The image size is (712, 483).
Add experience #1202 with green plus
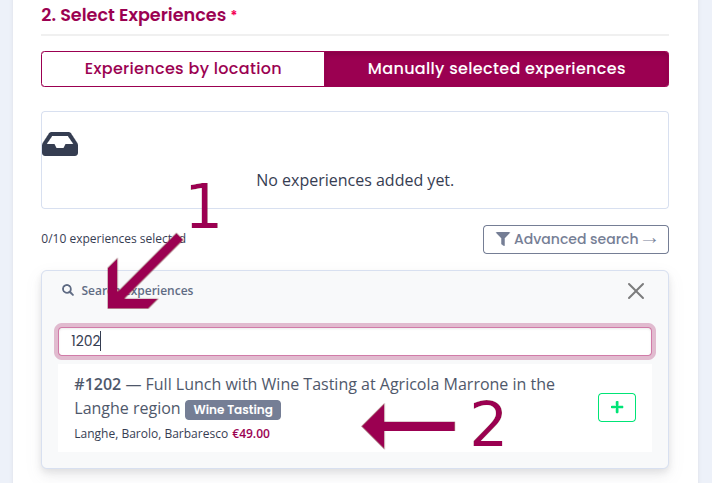click(616, 407)
